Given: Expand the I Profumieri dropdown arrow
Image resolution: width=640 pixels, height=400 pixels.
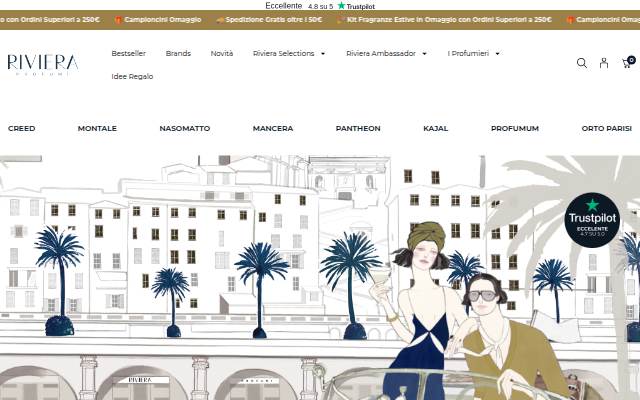Looking at the screenshot, I should [x=498, y=53].
